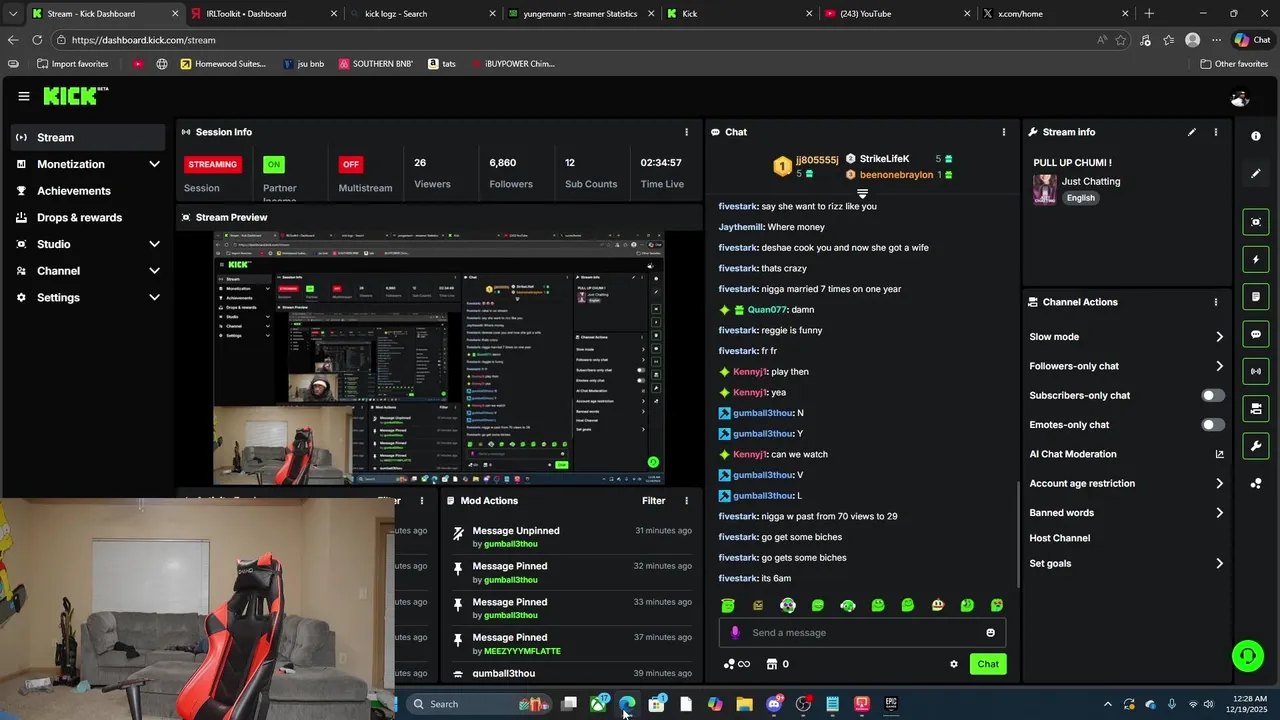Click the document icon in right sidebar
Viewport: 1280px width, 720px height.
[1256, 297]
